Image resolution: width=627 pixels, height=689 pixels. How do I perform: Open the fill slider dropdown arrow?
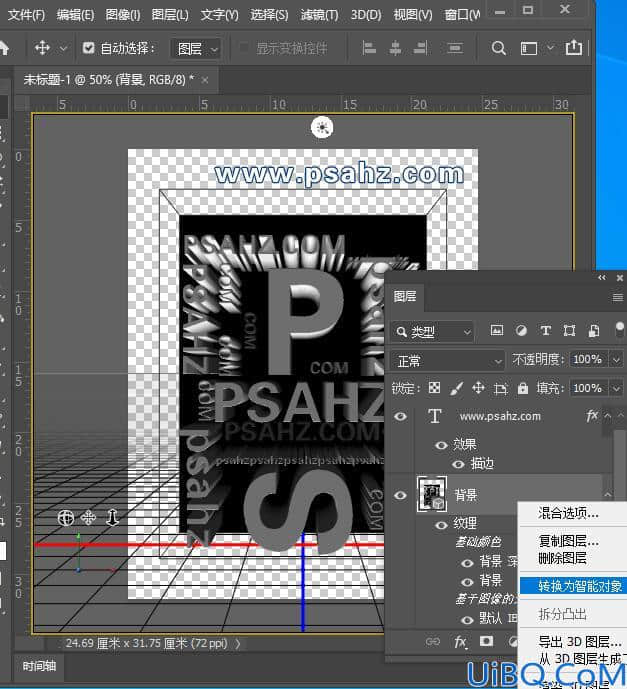(x=616, y=388)
